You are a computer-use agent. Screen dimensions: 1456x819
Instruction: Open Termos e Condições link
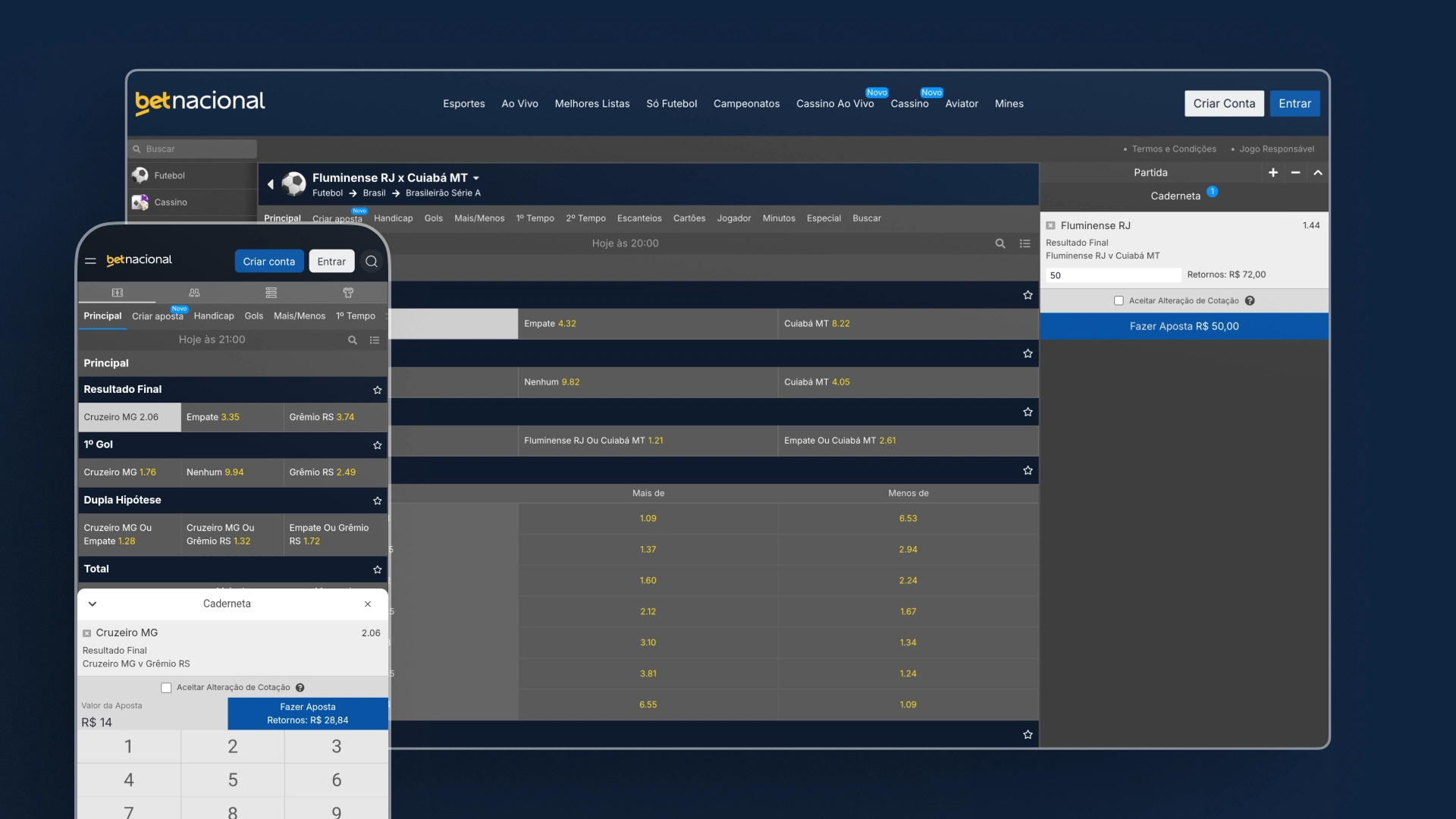pyautogui.click(x=1174, y=149)
